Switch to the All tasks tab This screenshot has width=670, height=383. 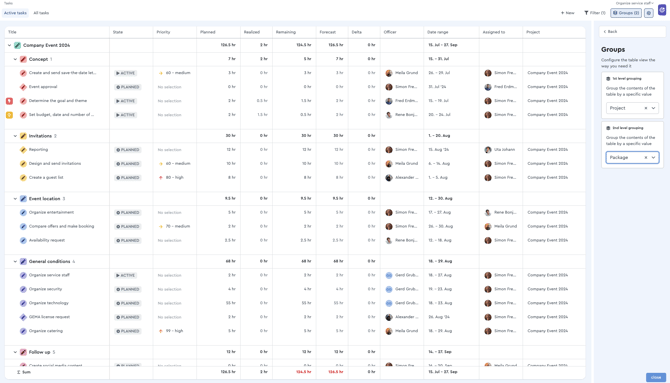pyautogui.click(x=41, y=13)
